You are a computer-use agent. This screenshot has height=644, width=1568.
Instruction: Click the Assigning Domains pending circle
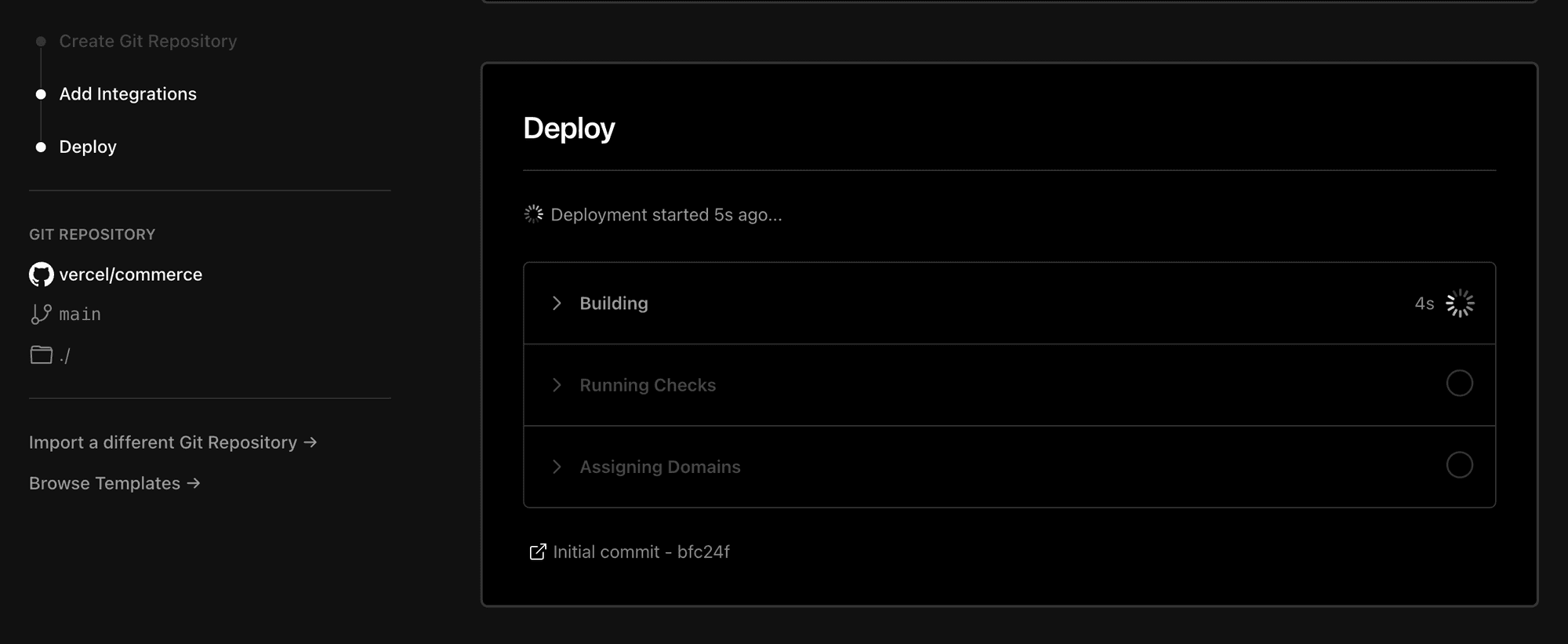[x=1459, y=465]
